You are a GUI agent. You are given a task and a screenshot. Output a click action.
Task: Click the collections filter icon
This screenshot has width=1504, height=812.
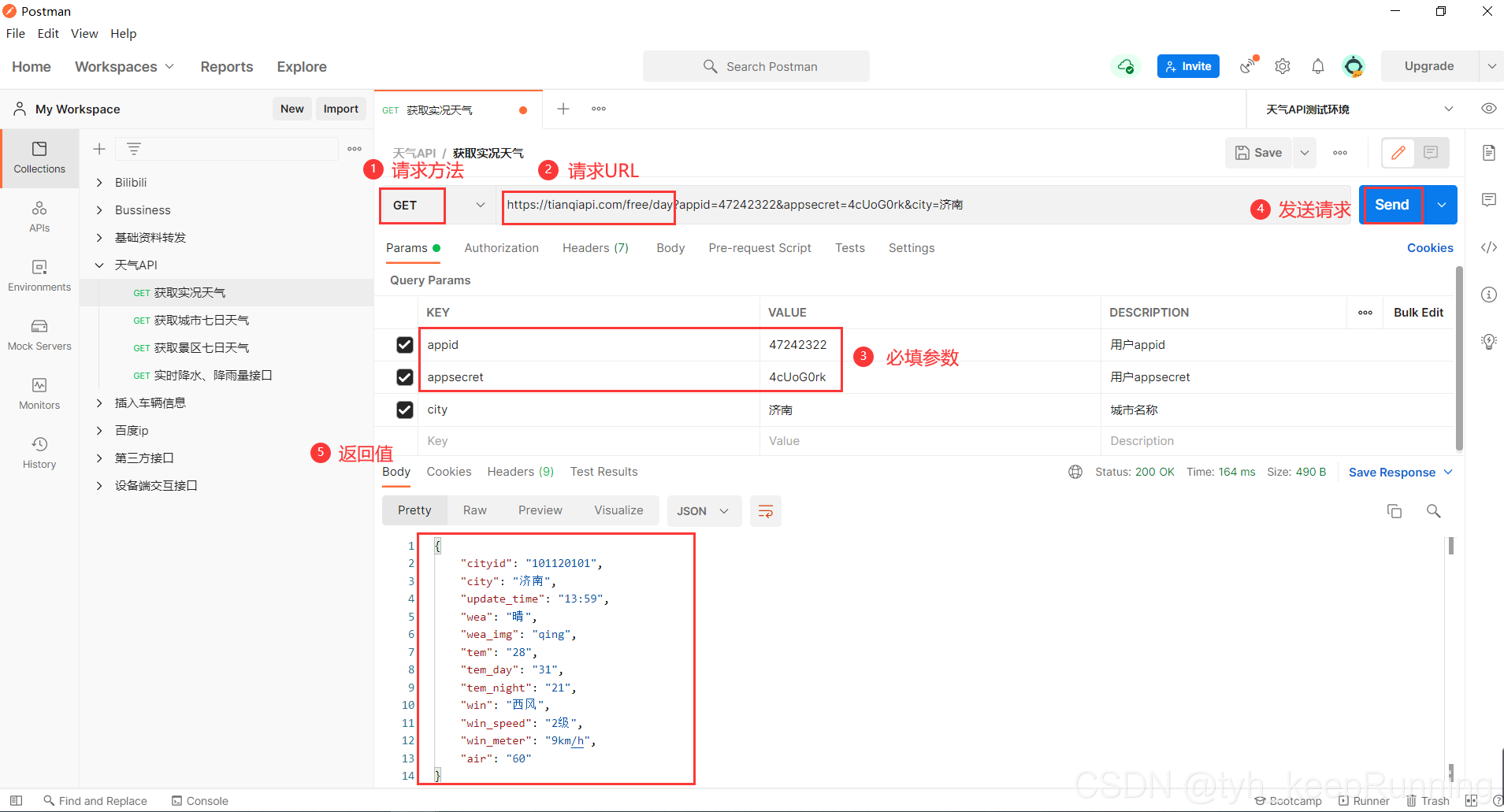point(134,149)
